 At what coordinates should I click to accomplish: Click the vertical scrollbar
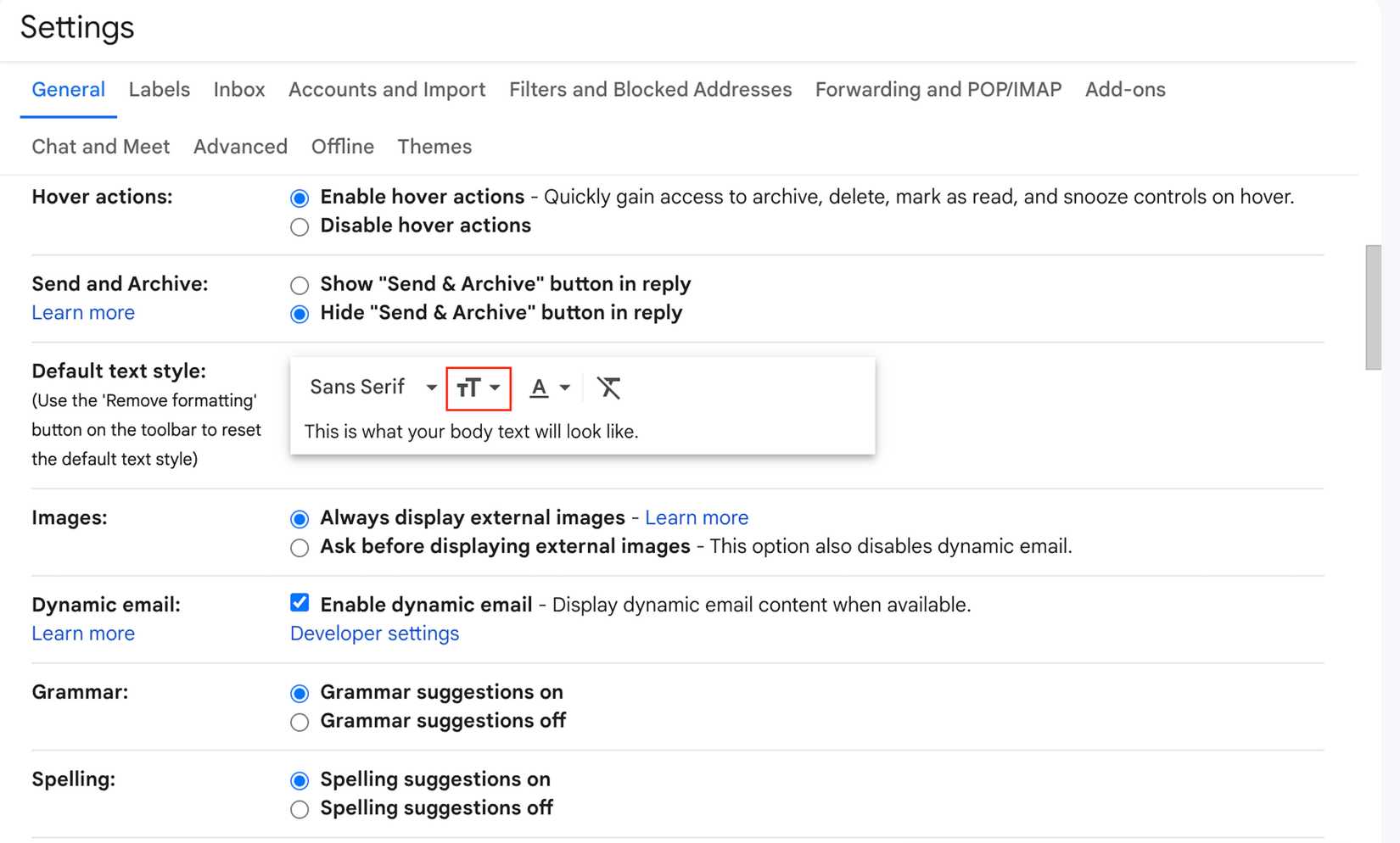coord(1375,305)
